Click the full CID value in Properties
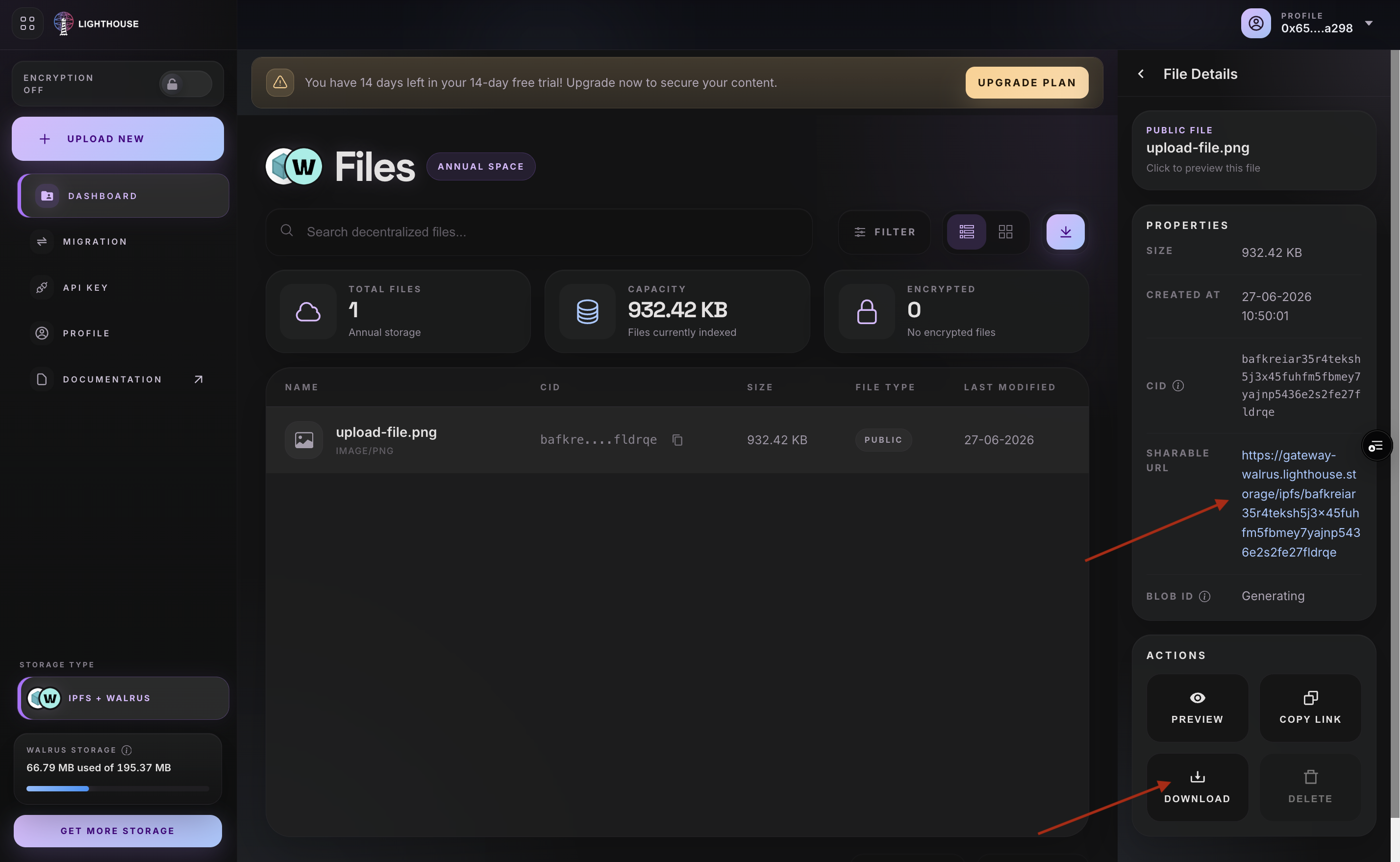The height and width of the screenshot is (862, 1400). 1301,385
